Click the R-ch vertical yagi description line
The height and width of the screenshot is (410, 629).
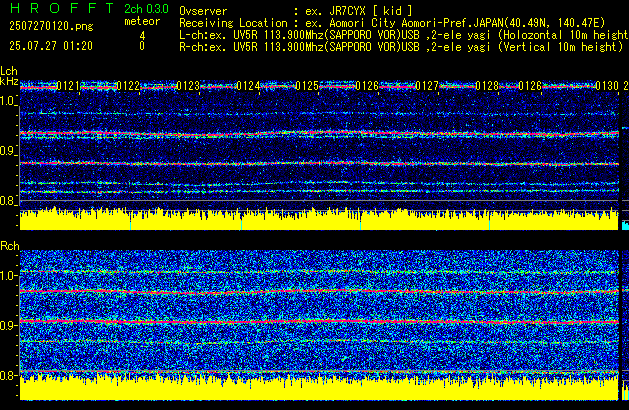pyautogui.click(x=401, y=47)
